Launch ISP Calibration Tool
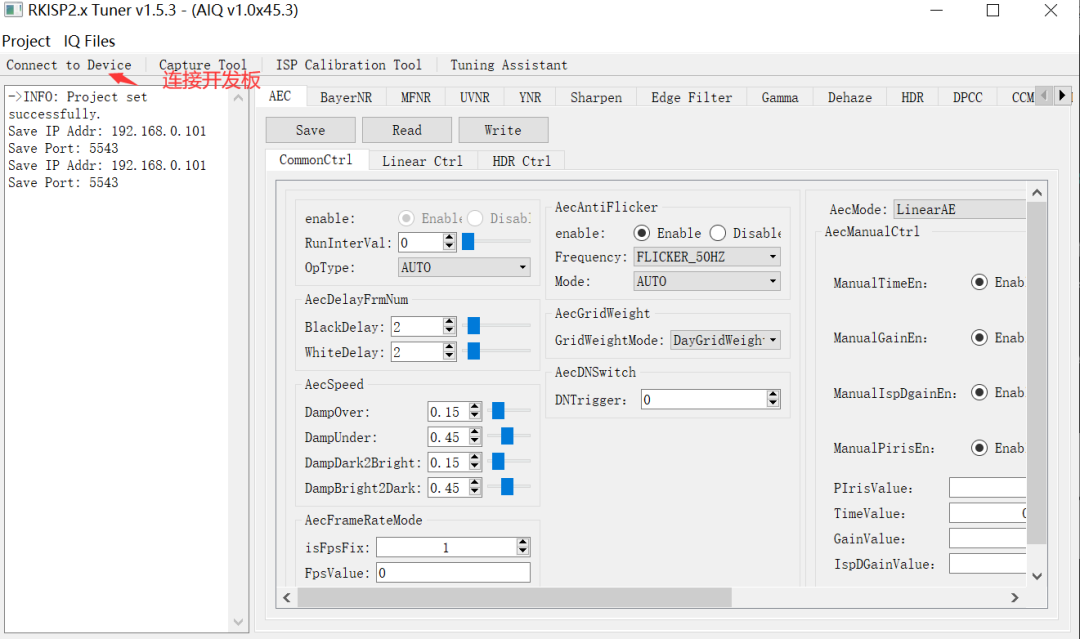The image size is (1080, 639). (x=348, y=65)
